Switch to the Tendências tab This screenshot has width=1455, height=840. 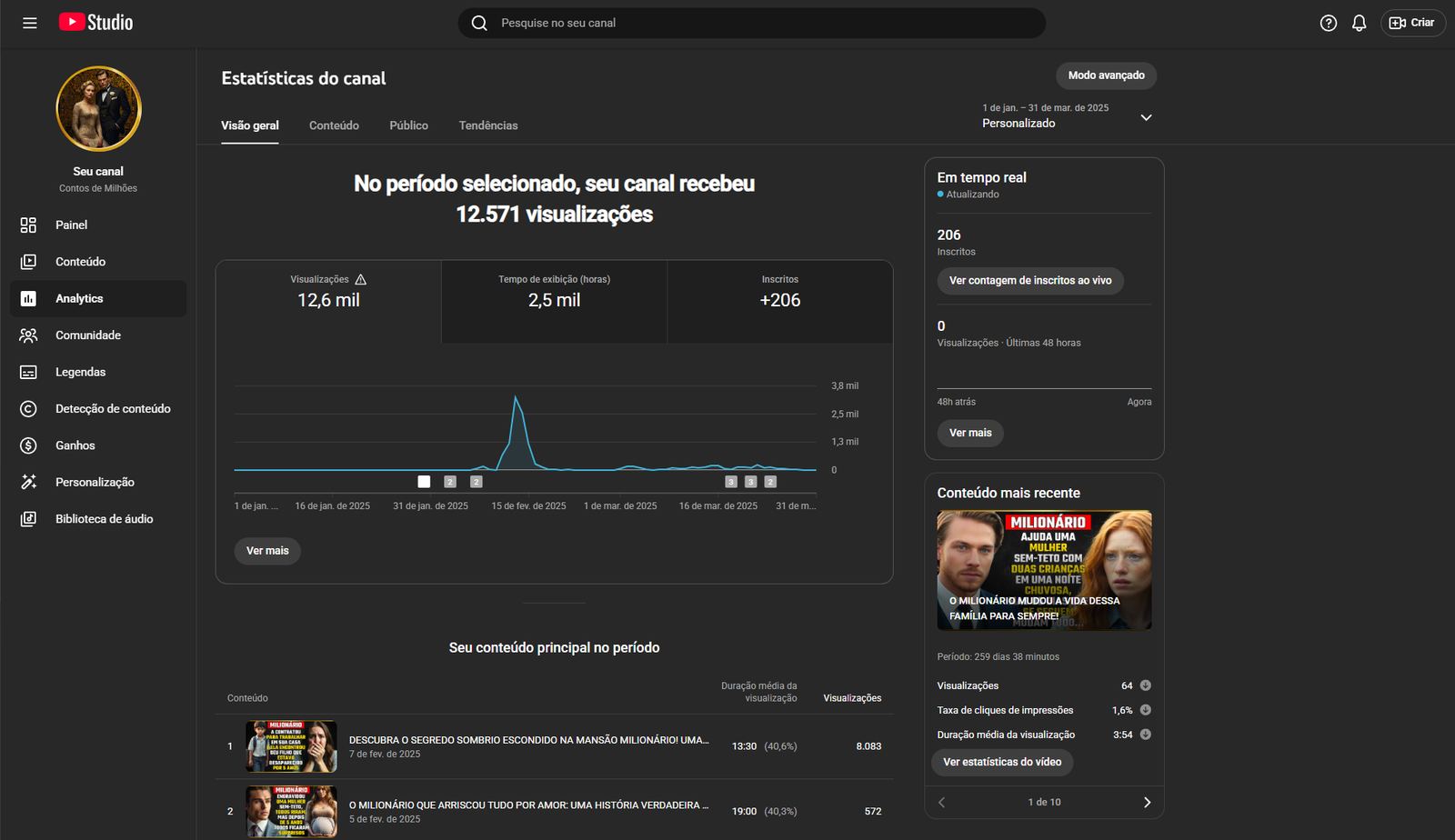tap(488, 125)
